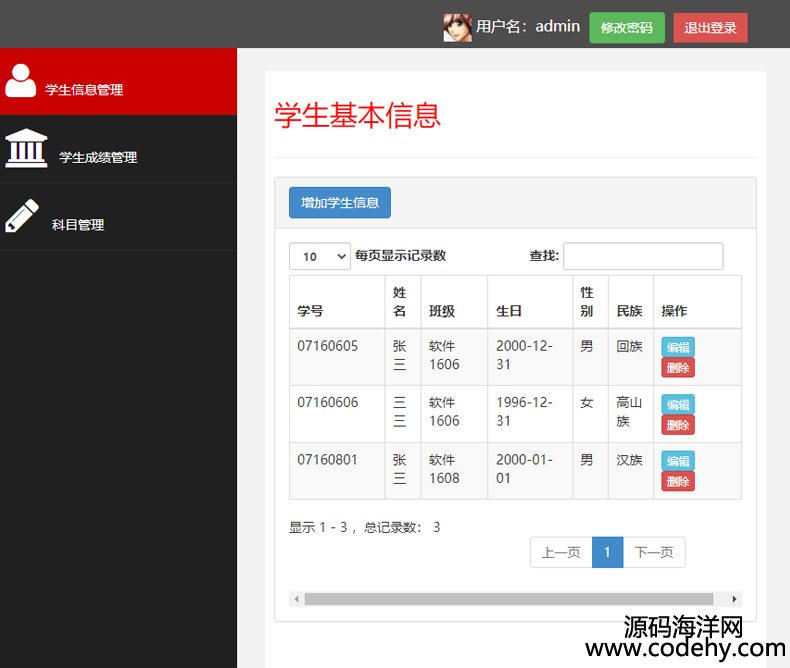Screen dimensions: 790x668
Task: Edit student 07160605 with 编辑 button
Action: click(x=678, y=347)
